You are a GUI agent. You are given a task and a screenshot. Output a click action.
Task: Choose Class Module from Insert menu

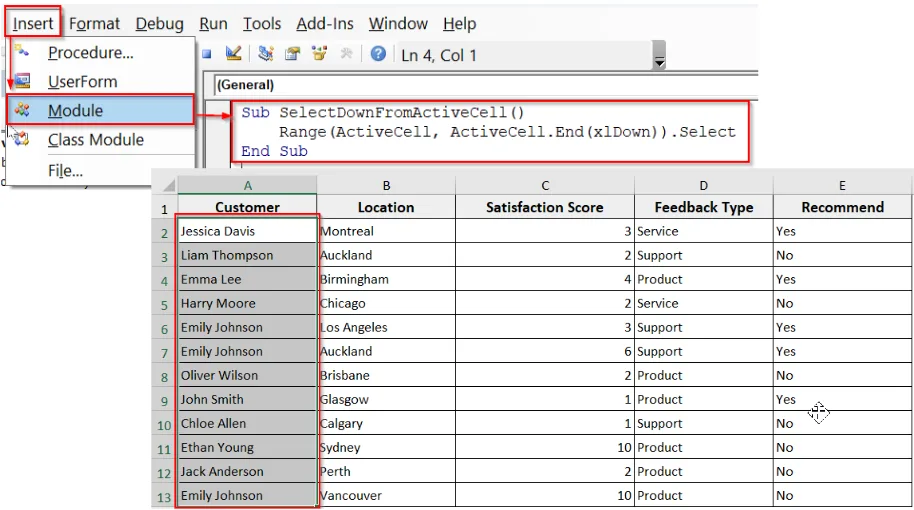coord(100,140)
